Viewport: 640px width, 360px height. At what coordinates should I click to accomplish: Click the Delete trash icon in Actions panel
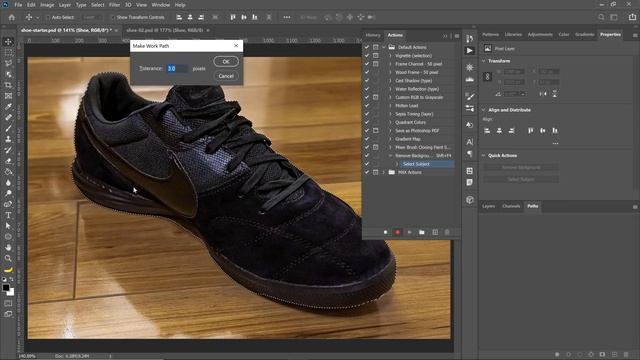click(447, 232)
